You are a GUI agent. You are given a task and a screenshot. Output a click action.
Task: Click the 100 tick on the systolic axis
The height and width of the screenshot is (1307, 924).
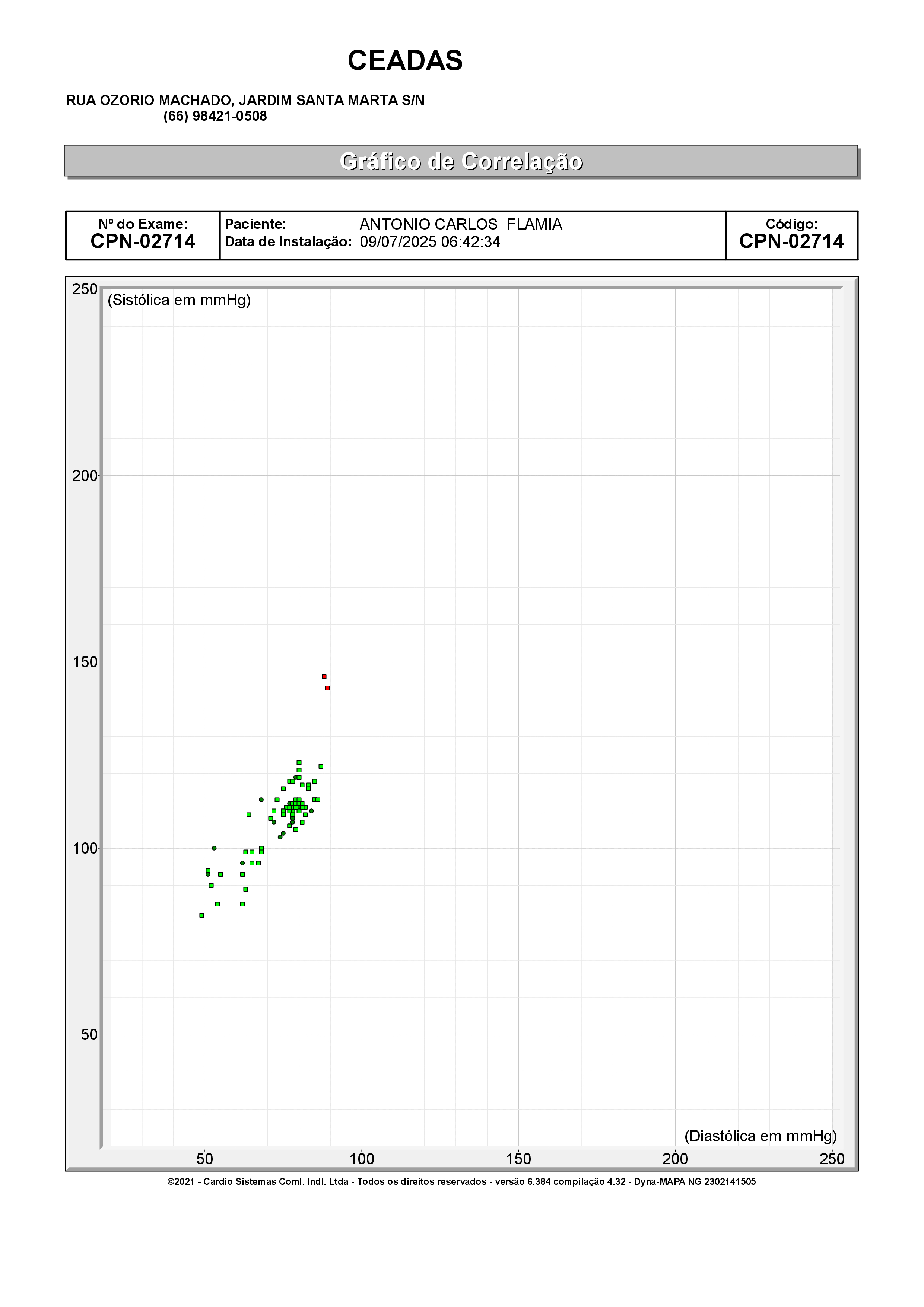click(x=85, y=849)
